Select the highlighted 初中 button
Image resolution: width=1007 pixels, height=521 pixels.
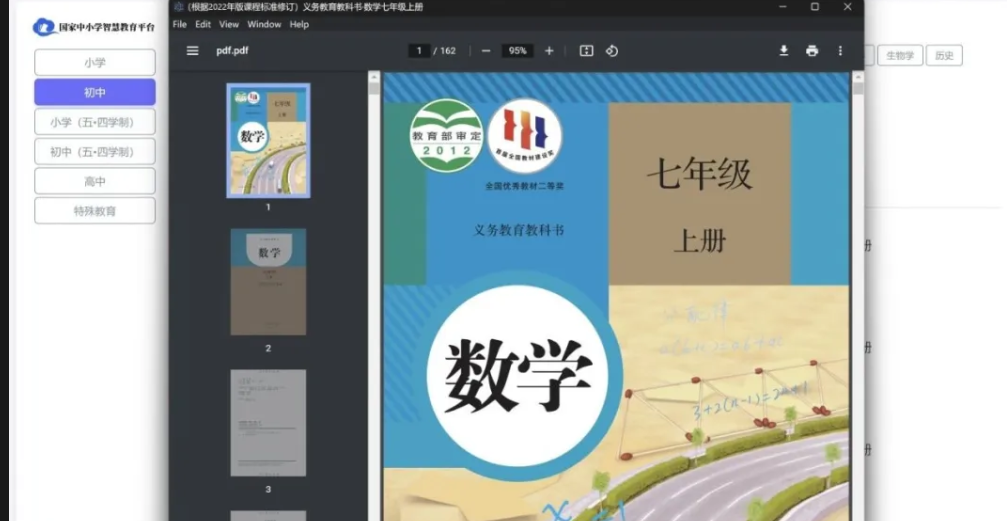coord(95,93)
